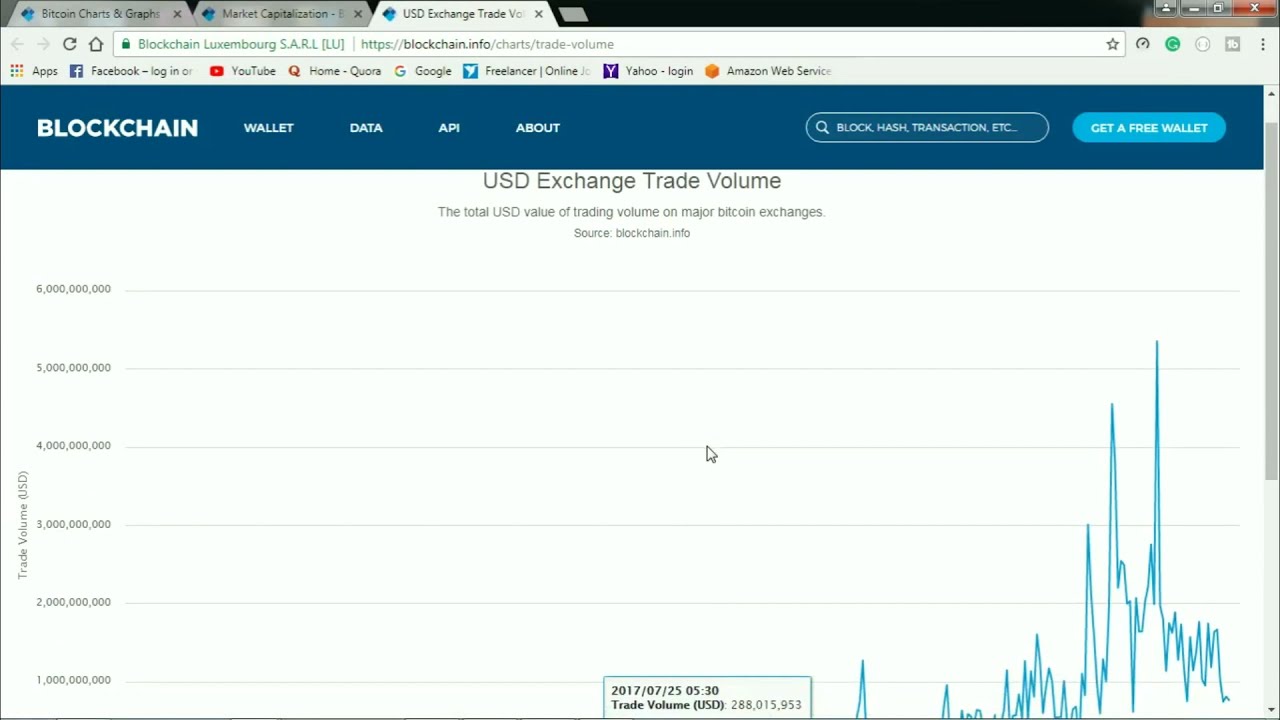Viewport: 1280px width, 720px height.
Task: Click the 1,000,000,000 y-axis label
Action: tap(73, 680)
